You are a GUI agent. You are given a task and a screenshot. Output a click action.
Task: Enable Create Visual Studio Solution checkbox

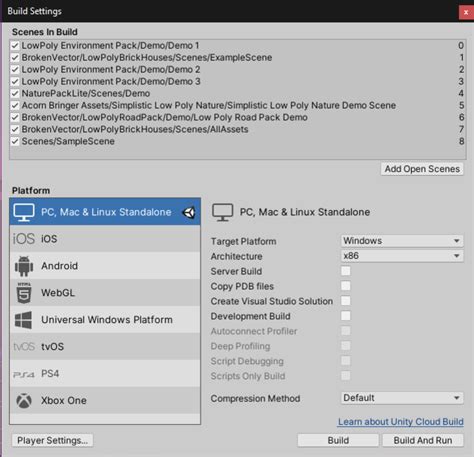tap(346, 301)
